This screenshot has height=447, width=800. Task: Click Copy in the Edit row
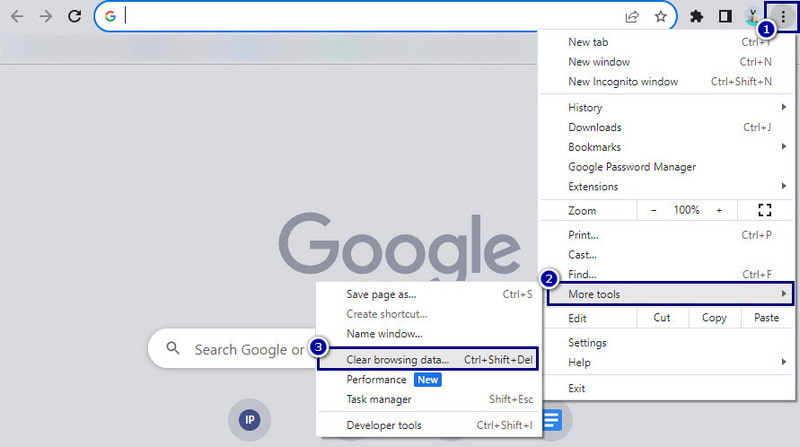714,318
